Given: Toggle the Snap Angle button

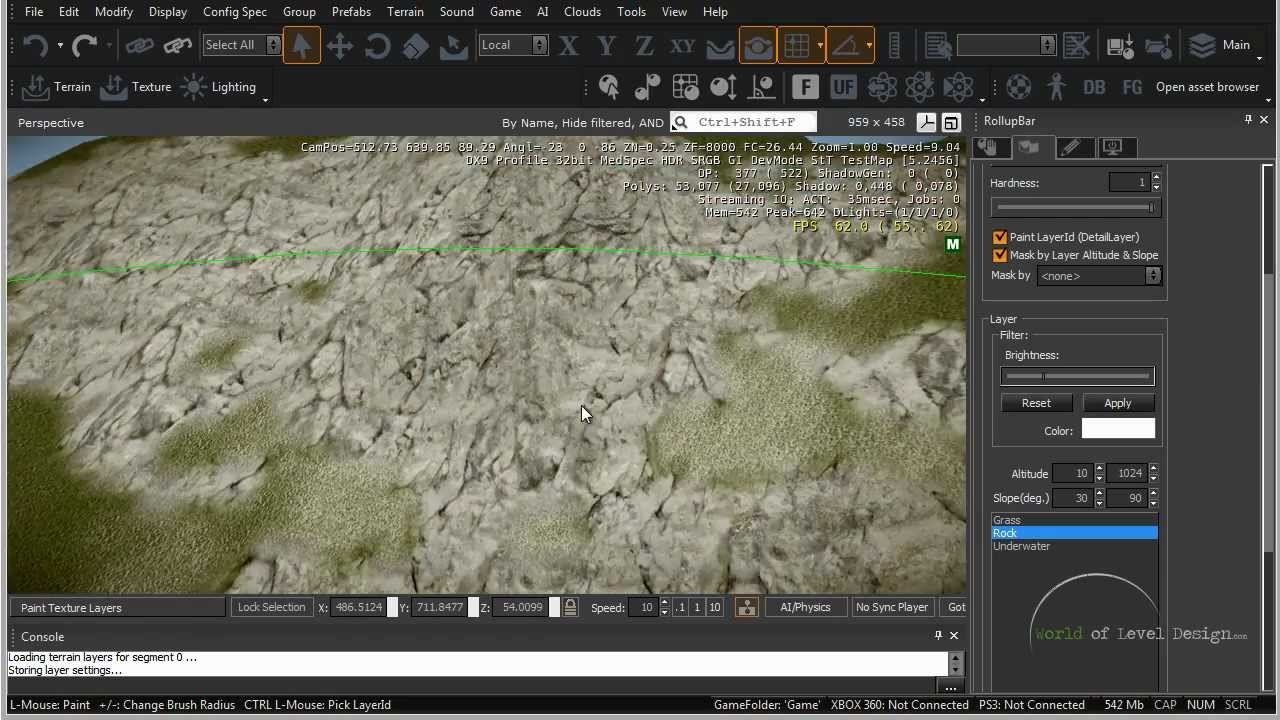Looking at the screenshot, I should 846,45.
